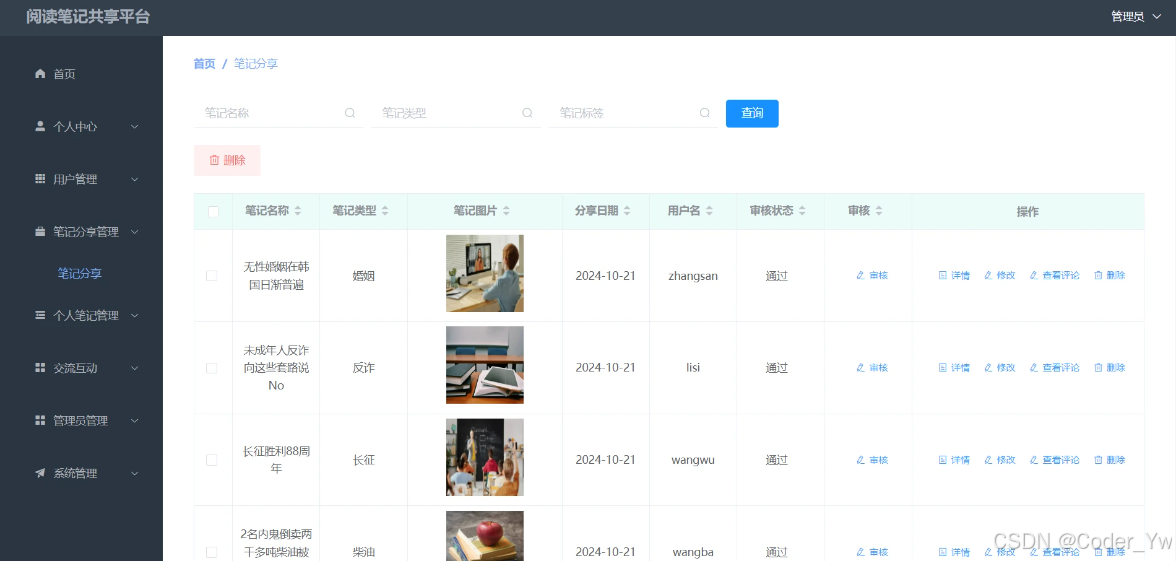Image resolution: width=1176 pixels, height=561 pixels.
Task: Expand 个人中心 sidebar menu chevron
Action: pyautogui.click(x=135, y=127)
